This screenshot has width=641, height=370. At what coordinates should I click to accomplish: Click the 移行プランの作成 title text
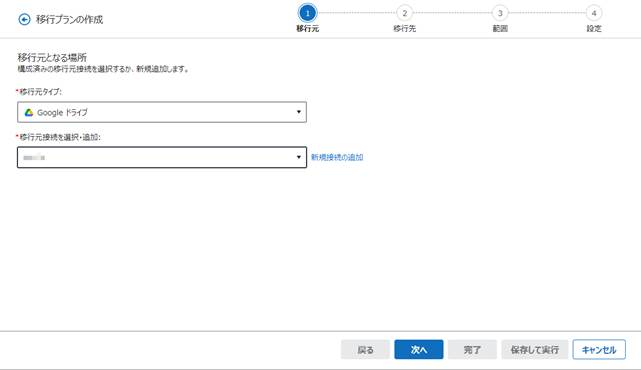[x=69, y=19]
